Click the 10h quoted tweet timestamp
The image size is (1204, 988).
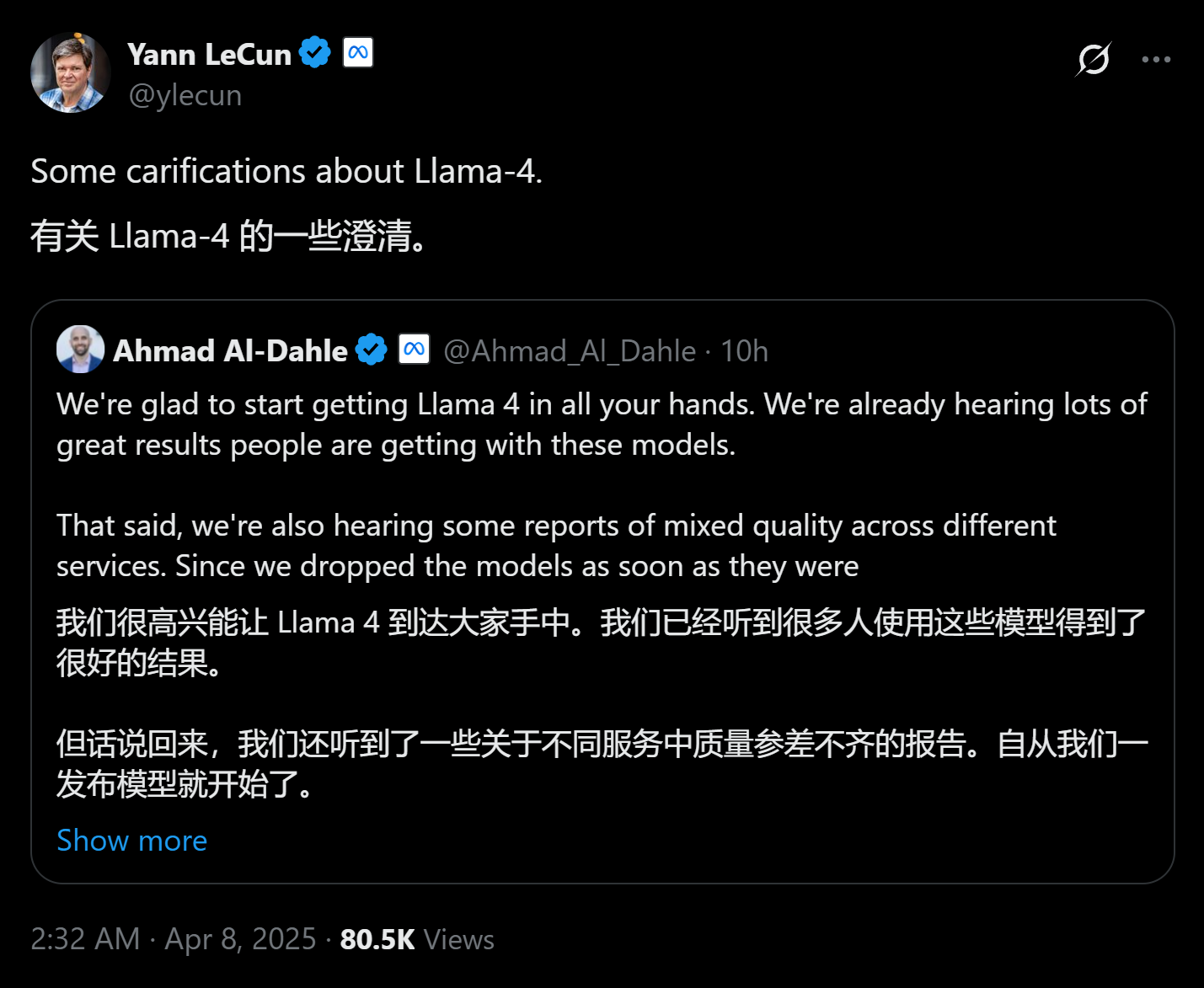click(744, 350)
